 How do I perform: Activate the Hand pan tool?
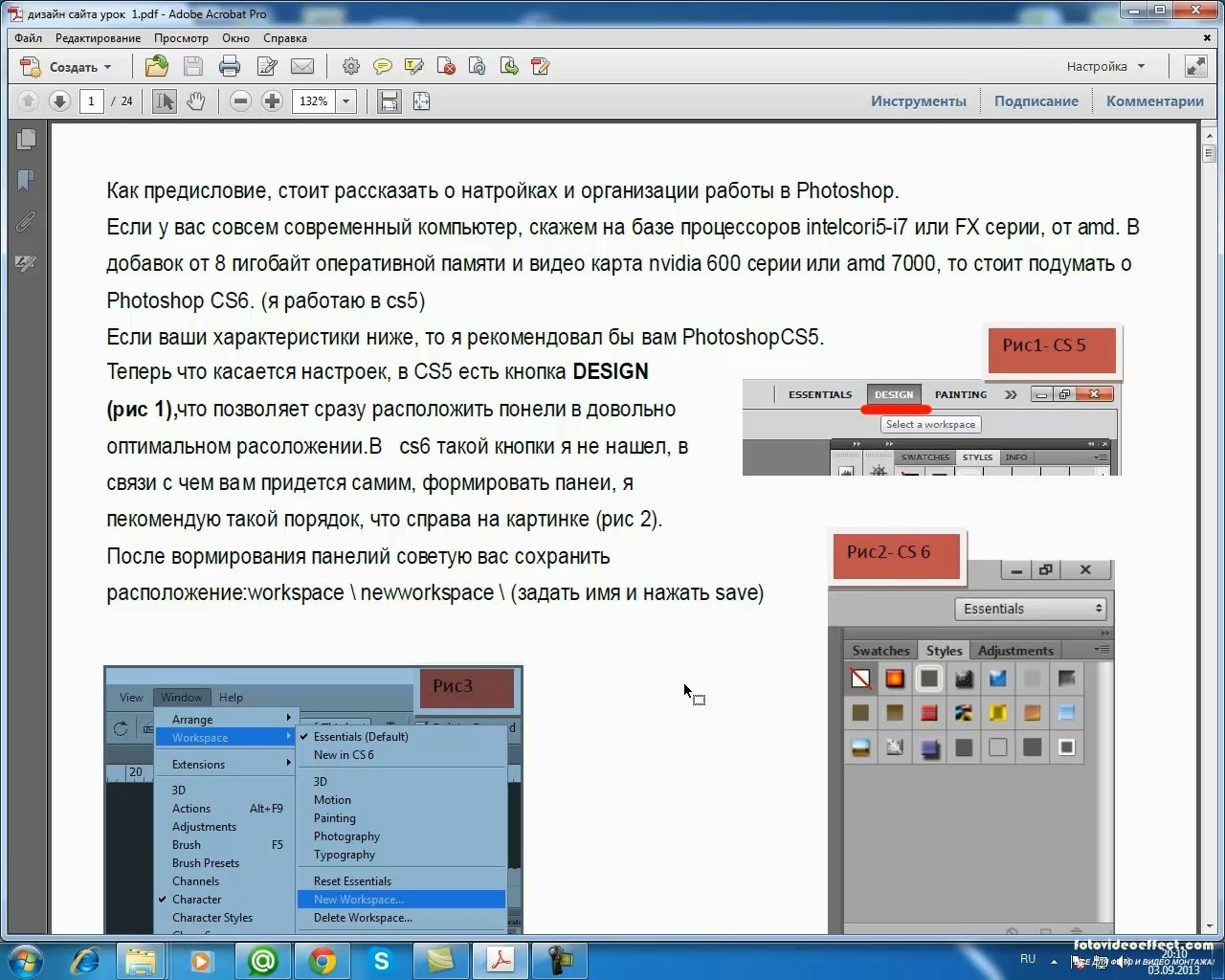(x=196, y=100)
